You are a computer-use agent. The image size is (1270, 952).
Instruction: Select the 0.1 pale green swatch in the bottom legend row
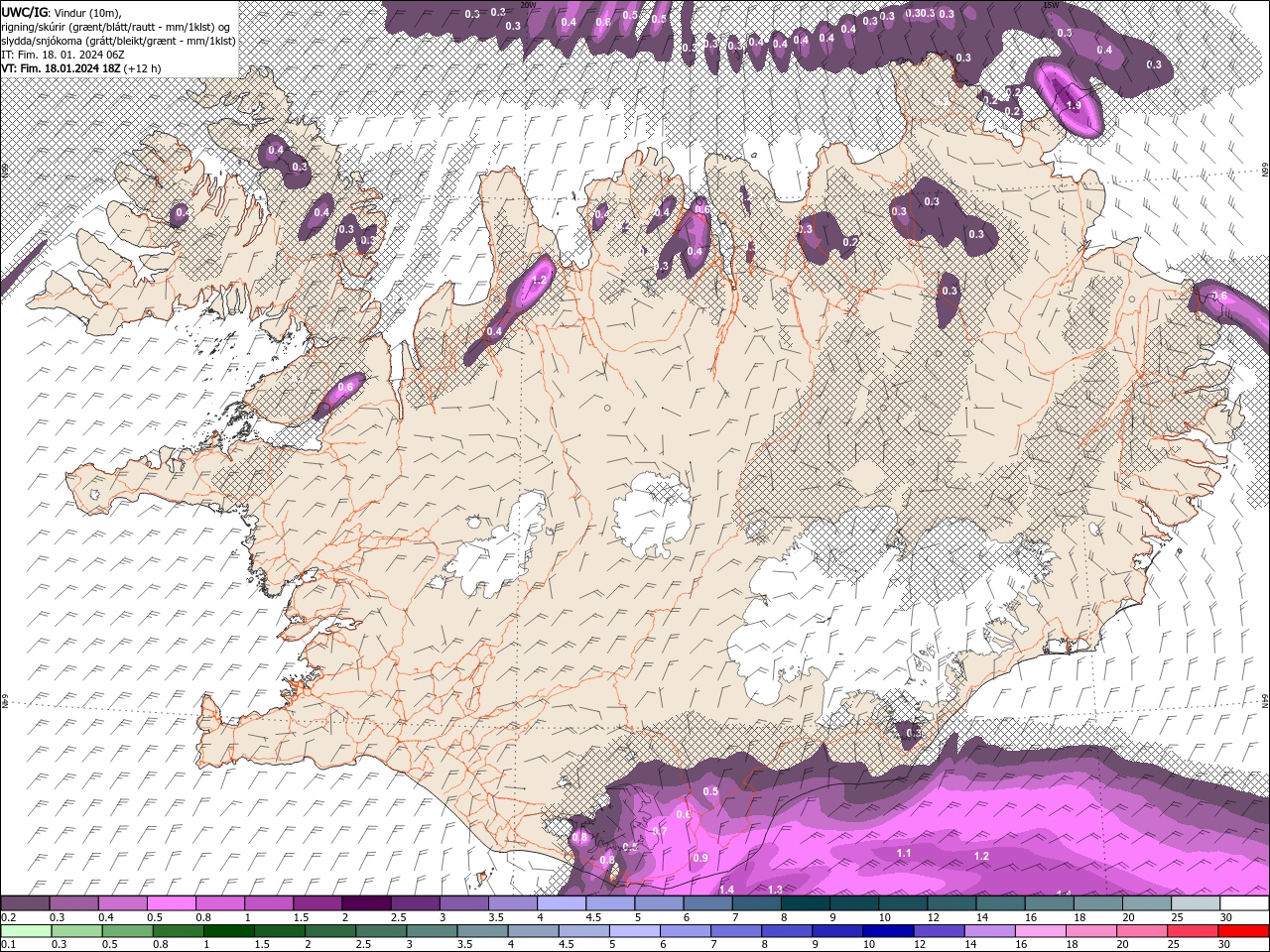pyautogui.click(x=26, y=931)
